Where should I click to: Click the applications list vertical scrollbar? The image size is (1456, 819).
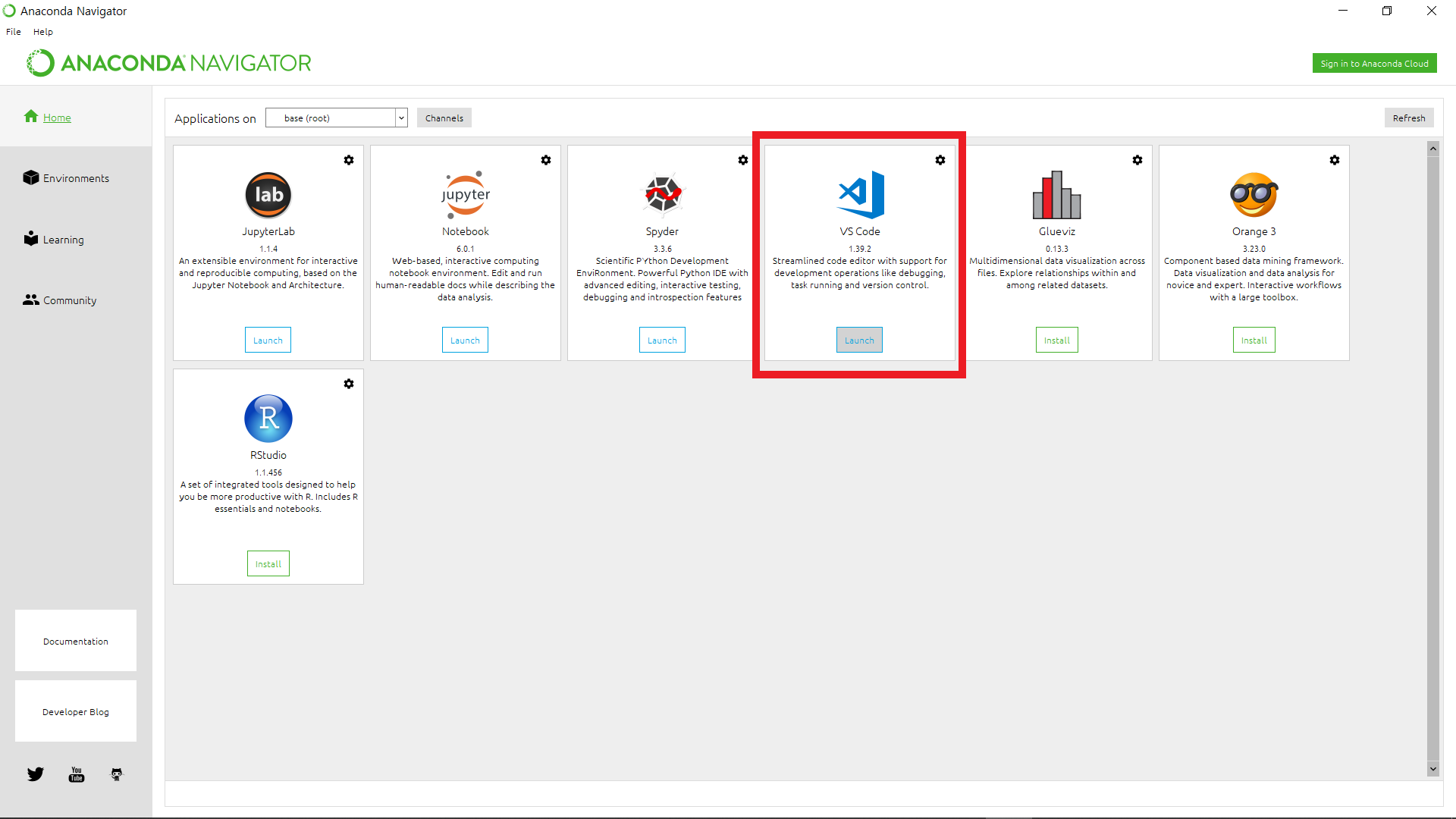click(x=1432, y=455)
